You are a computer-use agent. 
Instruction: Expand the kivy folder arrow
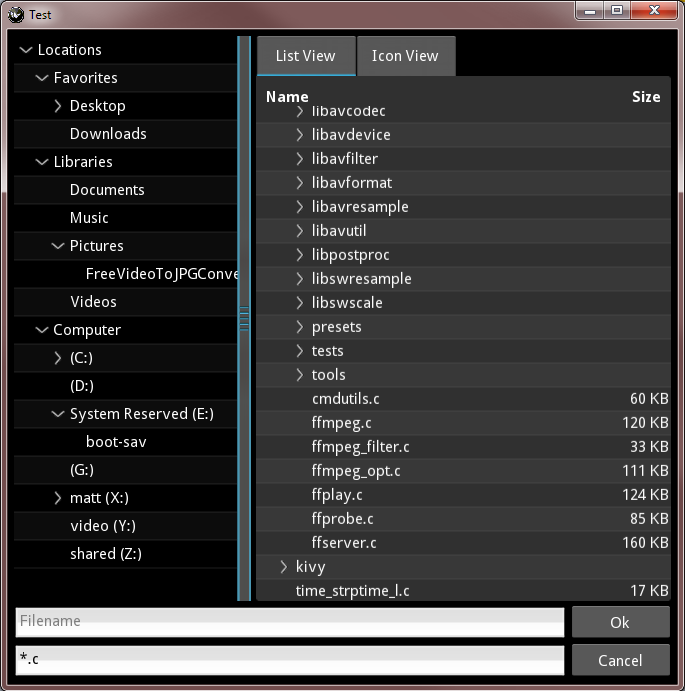click(284, 567)
